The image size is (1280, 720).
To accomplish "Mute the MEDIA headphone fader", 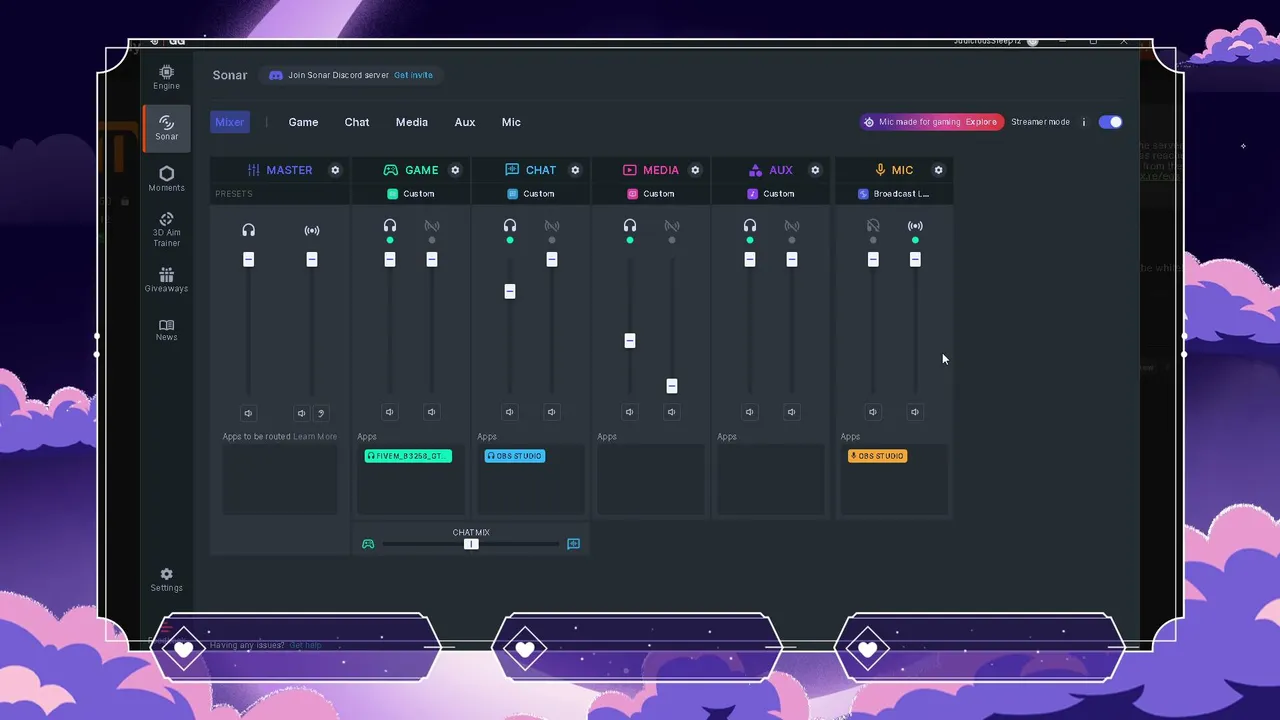I will [630, 412].
